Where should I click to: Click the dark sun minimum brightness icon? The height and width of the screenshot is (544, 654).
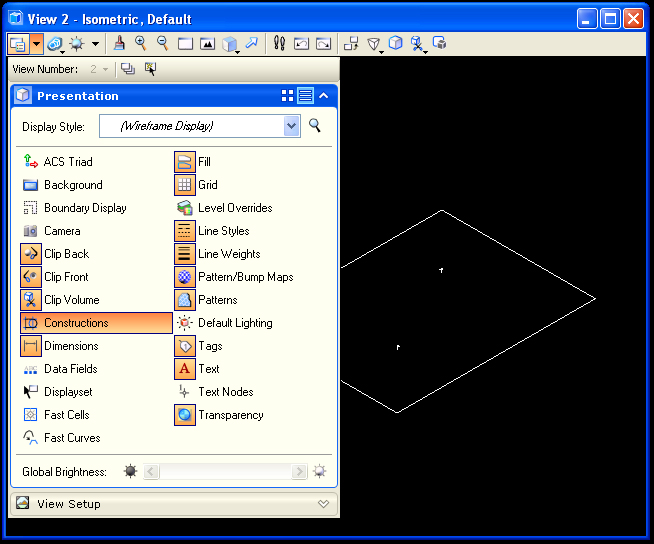pos(131,471)
